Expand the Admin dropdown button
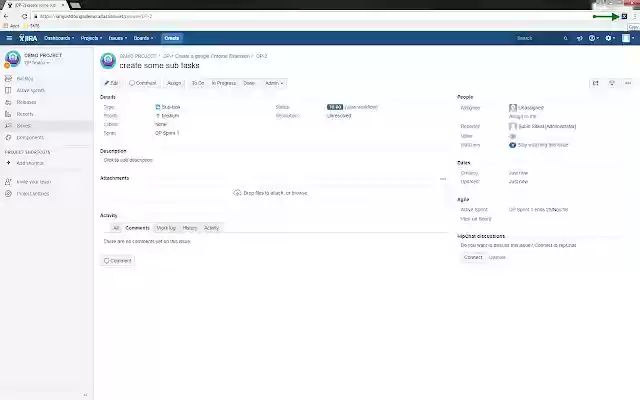This screenshot has height=400, width=640. [x=272, y=83]
